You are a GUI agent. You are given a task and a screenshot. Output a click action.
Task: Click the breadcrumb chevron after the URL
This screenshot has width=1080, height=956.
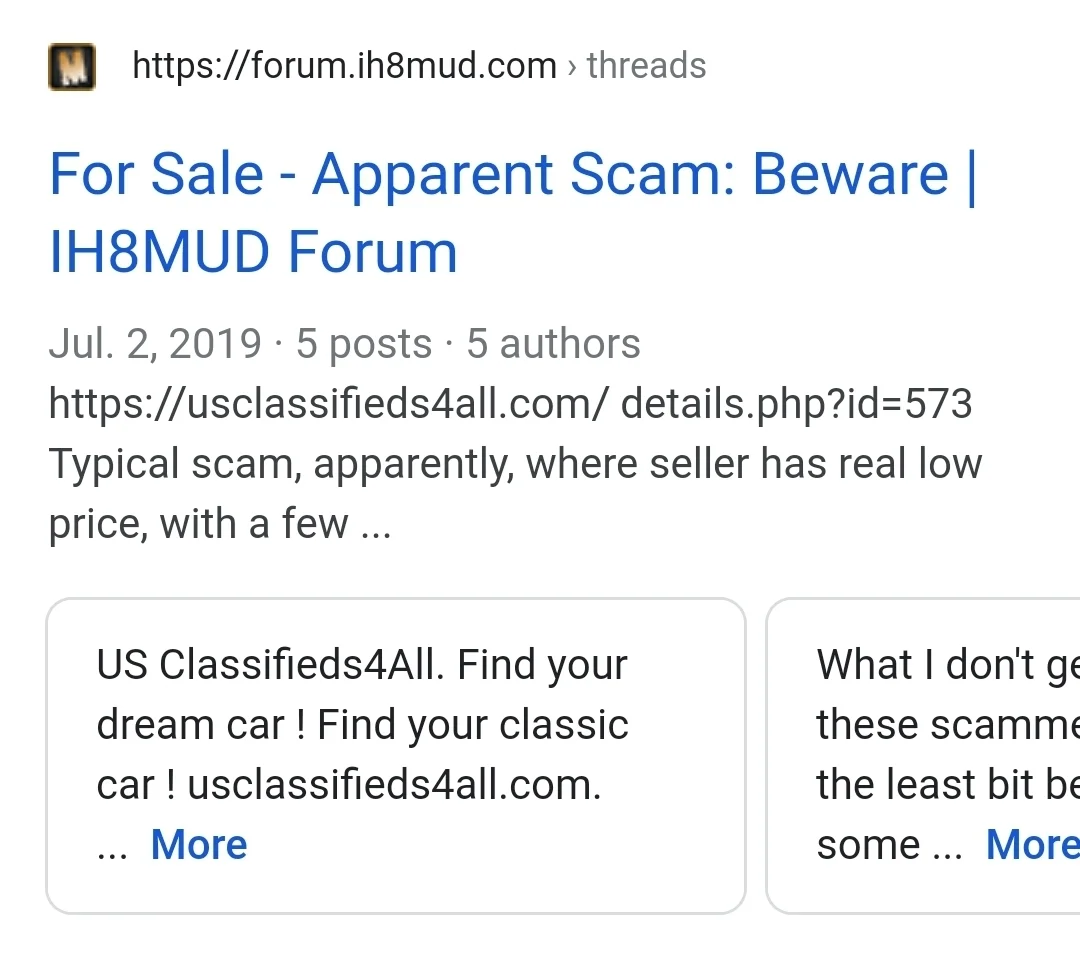pyautogui.click(x=572, y=67)
